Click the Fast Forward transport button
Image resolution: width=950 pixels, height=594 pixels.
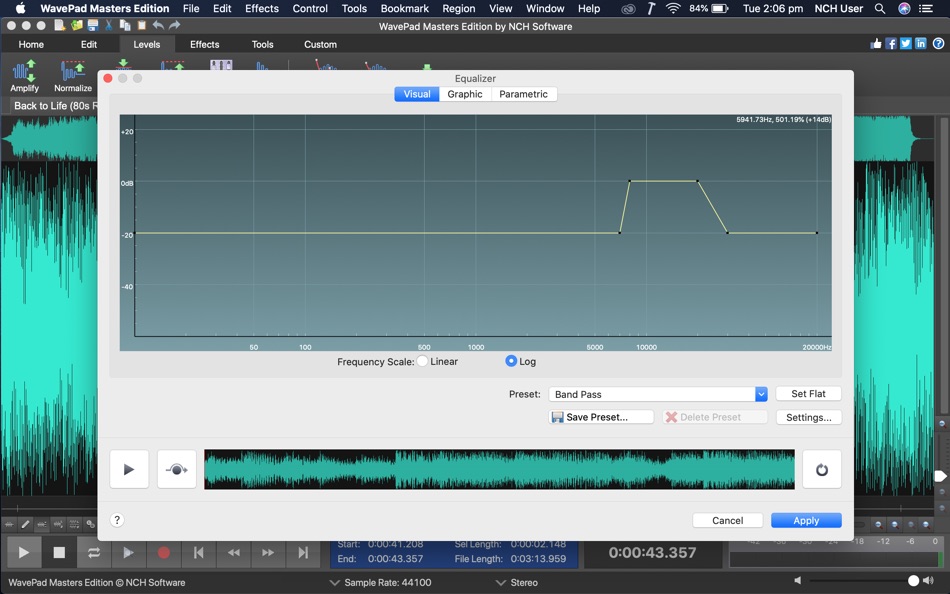268,552
